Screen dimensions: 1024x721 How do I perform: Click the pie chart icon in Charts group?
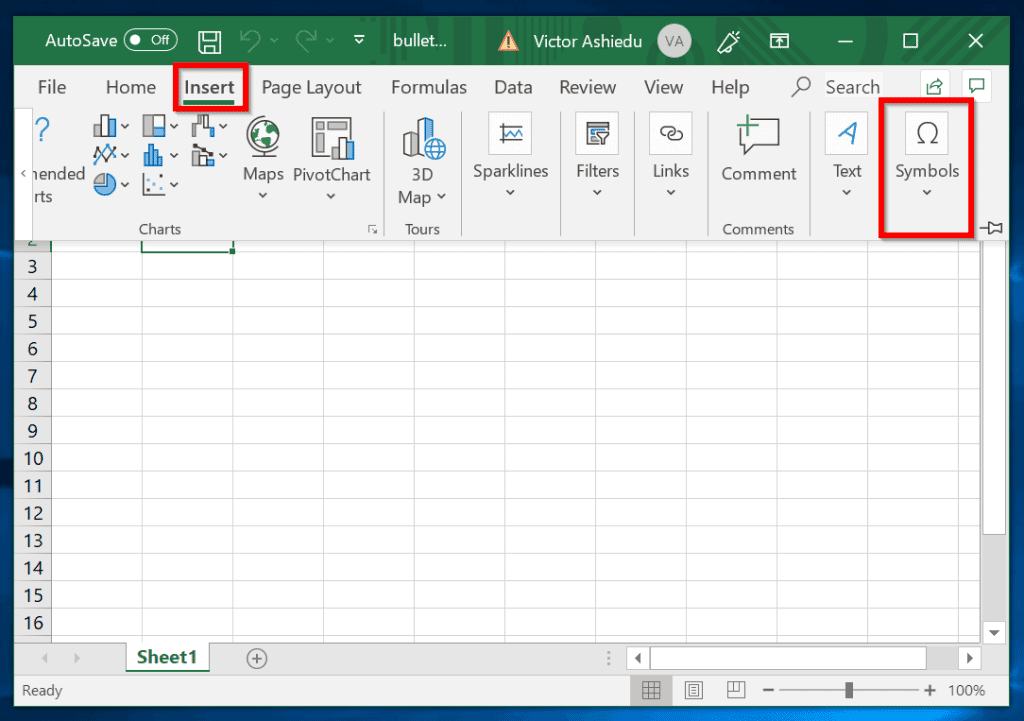click(x=103, y=183)
